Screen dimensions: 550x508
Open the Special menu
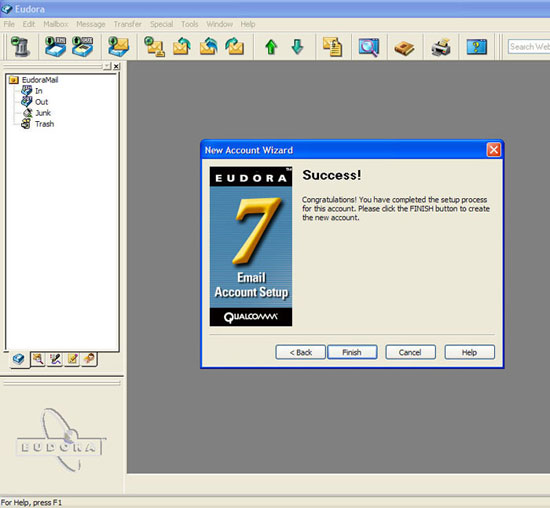pyautogui.click(x=161, y=24)
